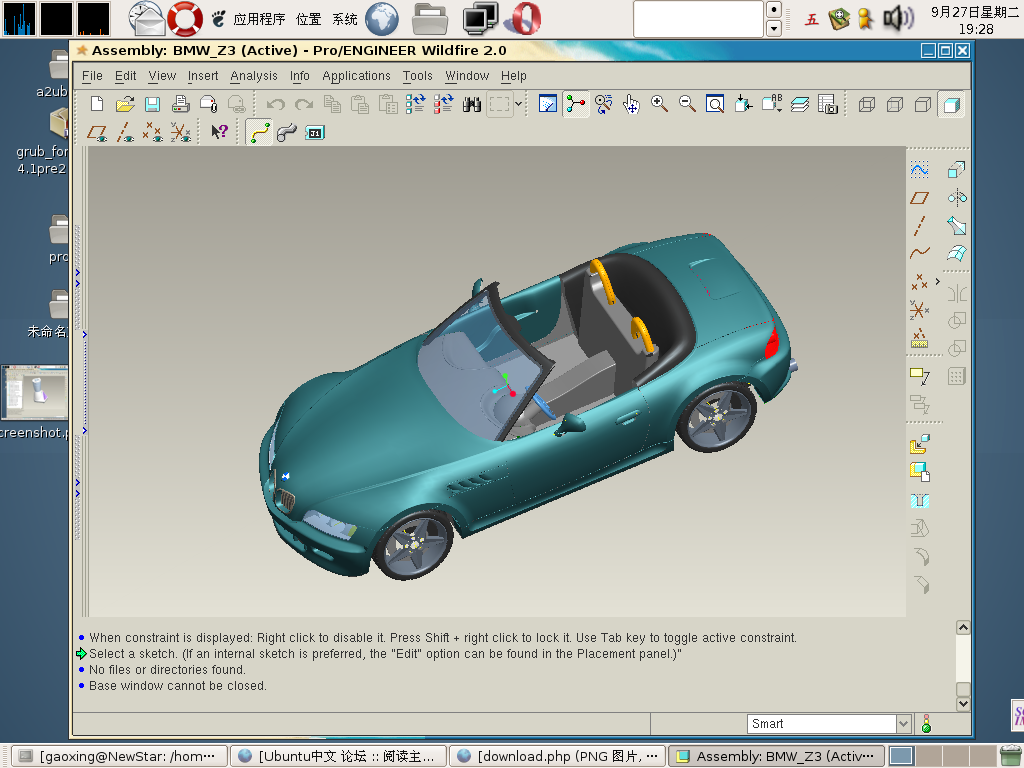Open the Edit menu
Image resolution: width=1024 pixels, height=768 pixels.
pyautogui.click(x=125, y=76)
